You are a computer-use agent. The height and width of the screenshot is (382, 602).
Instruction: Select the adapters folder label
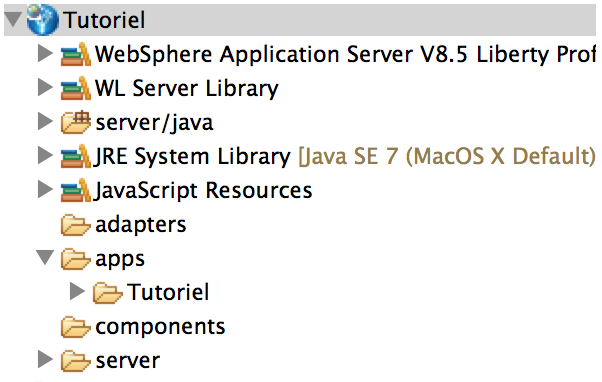pos(141,225)
